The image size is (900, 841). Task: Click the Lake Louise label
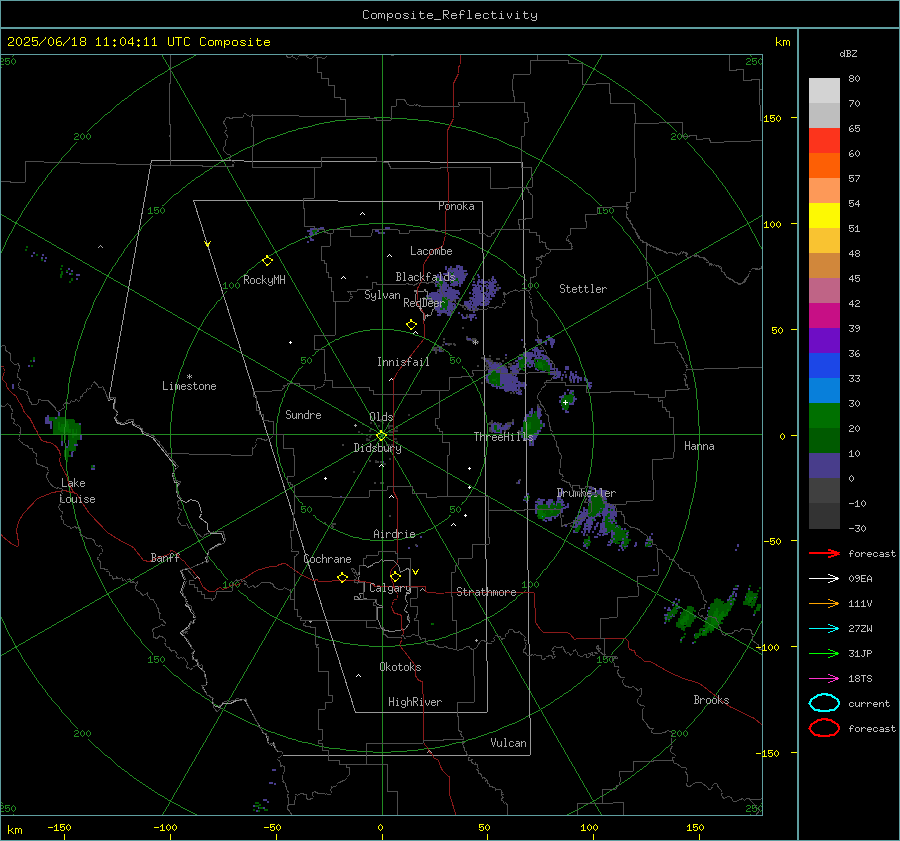pos(77,491)
